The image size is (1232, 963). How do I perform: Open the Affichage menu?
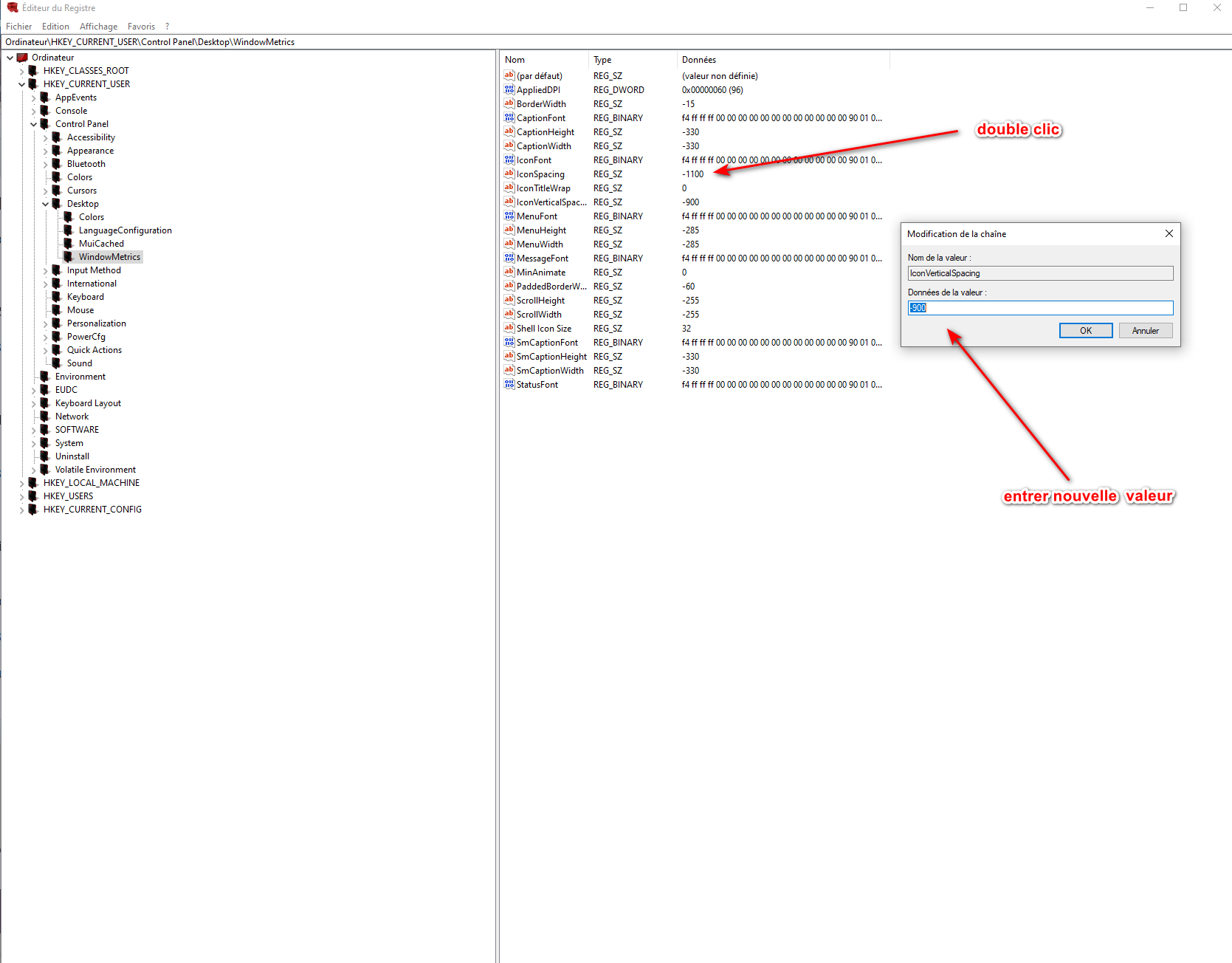[98, 27]
